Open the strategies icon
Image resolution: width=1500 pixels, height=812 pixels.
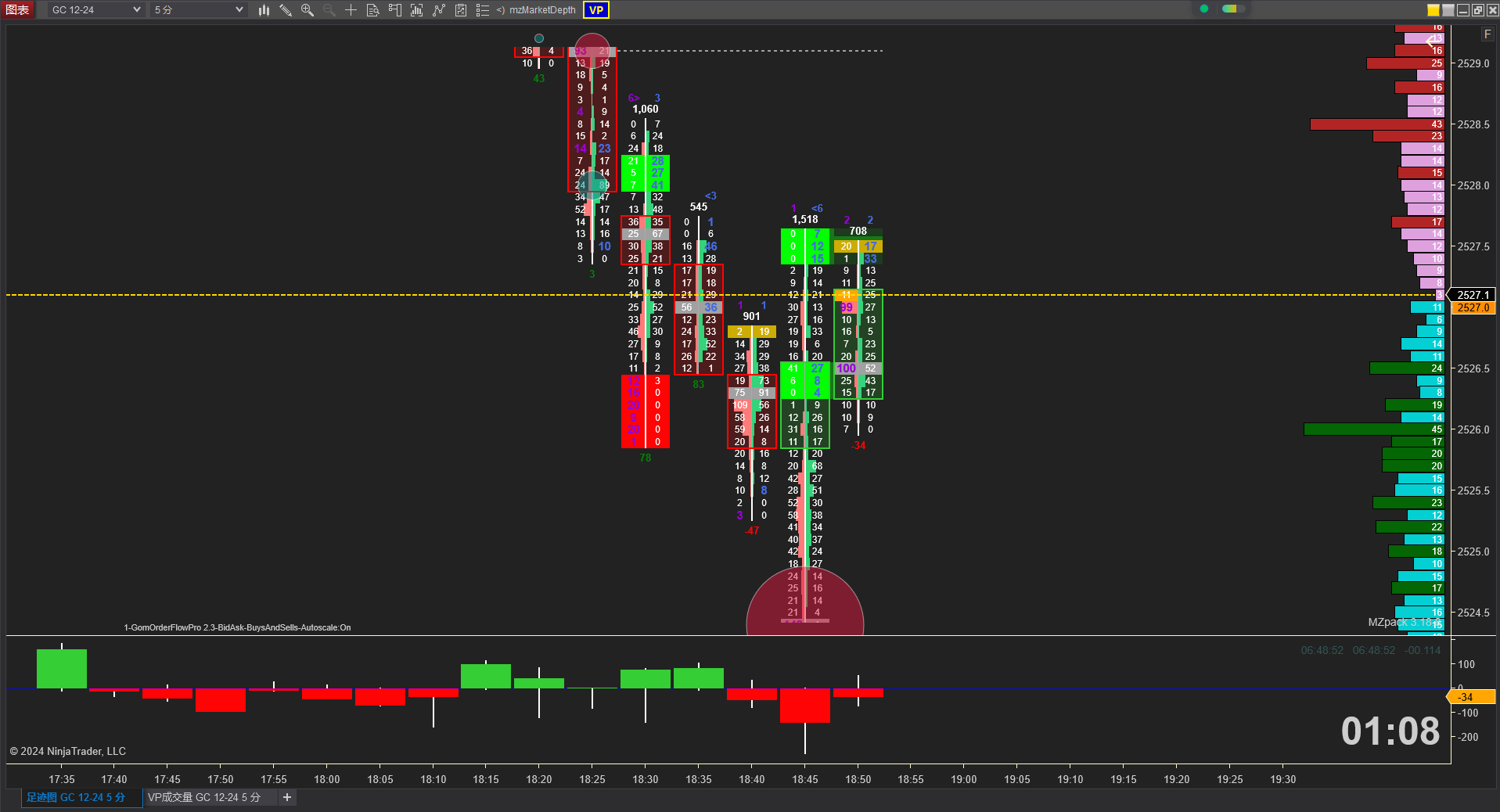[461, 10]
